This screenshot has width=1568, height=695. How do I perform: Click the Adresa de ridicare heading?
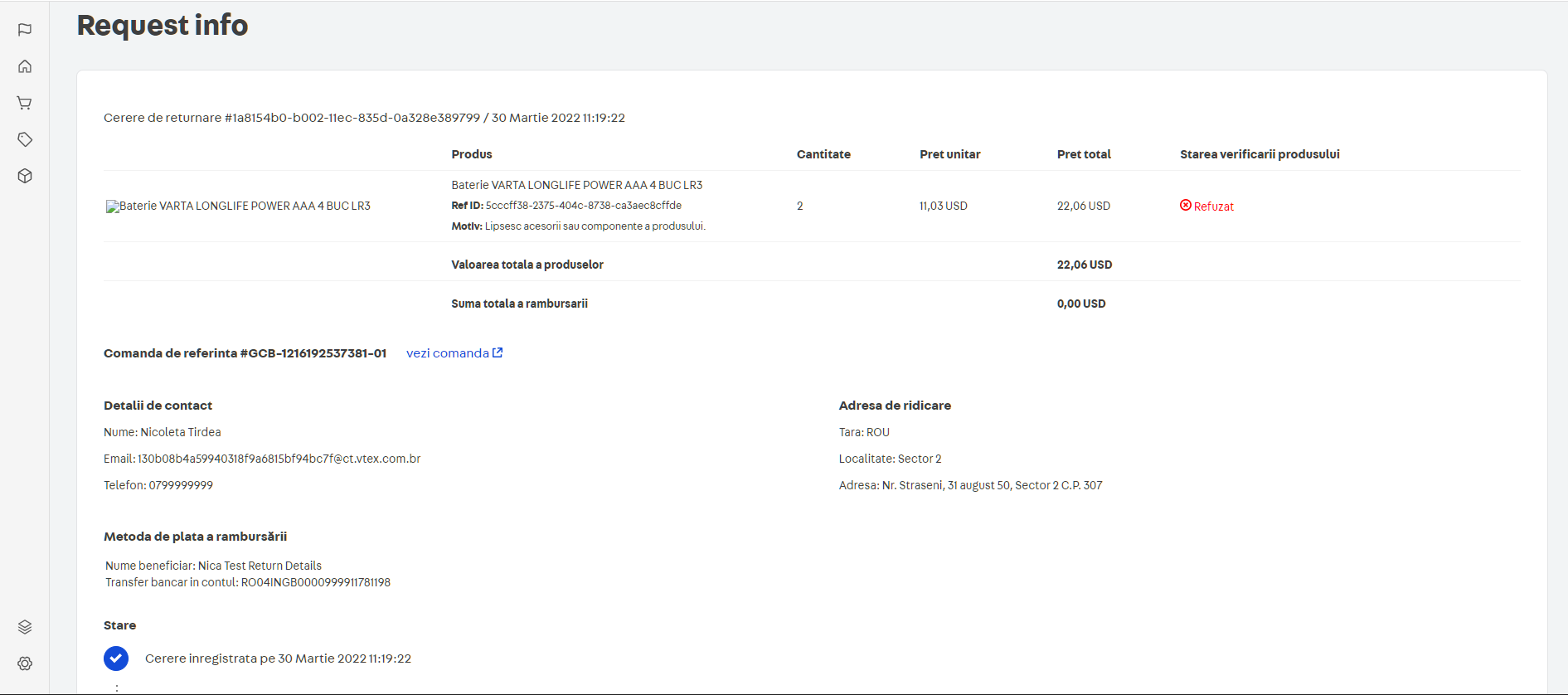[x=895, y=406]
